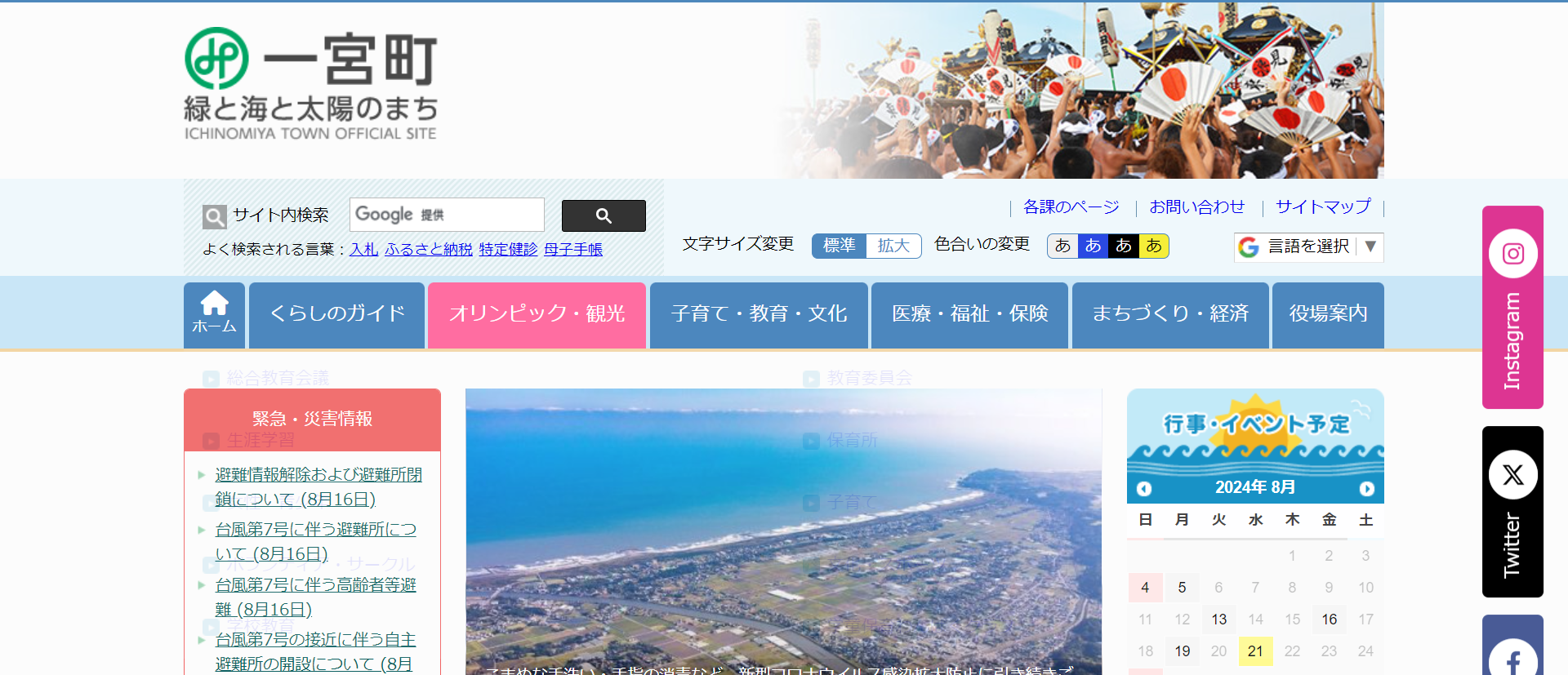
Task: Click the gray site search magnifier icon
Action: tap(214, 216)
